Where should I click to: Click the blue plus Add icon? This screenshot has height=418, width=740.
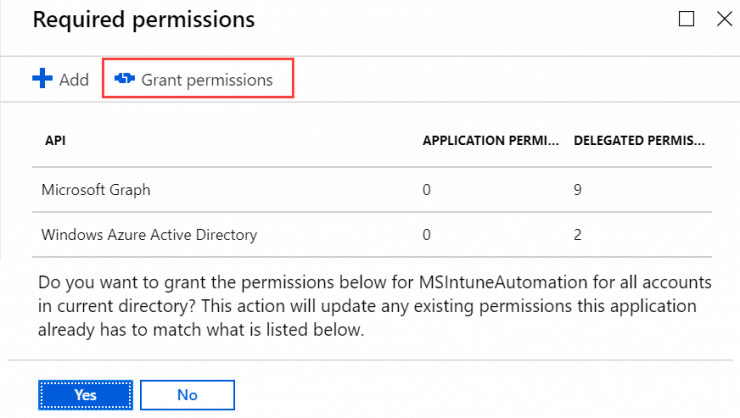click(x=42, y=80)
